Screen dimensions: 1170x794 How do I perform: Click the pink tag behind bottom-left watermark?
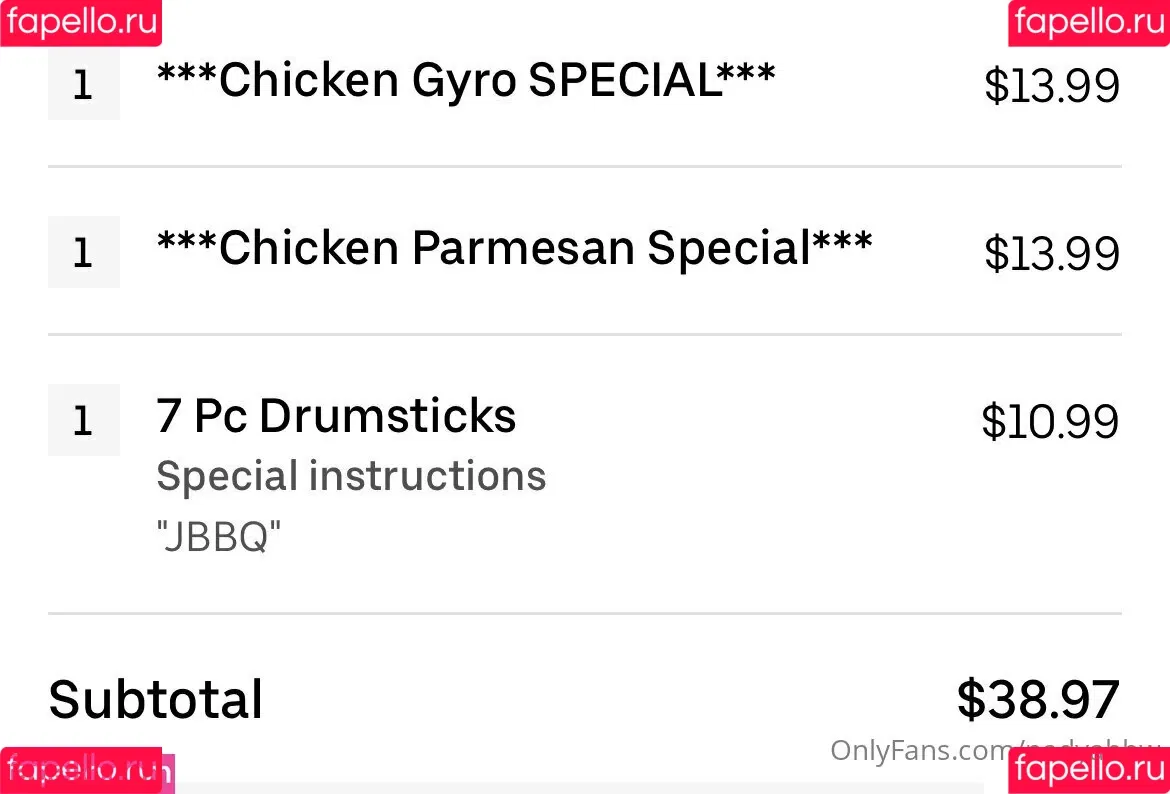[169, 773]
